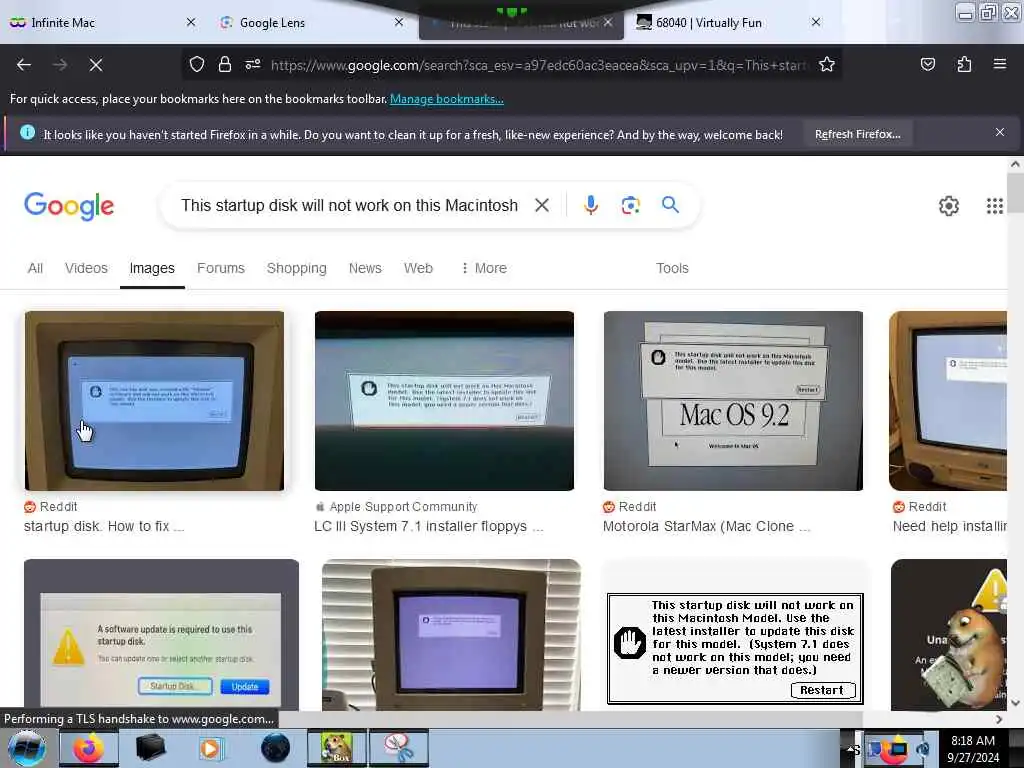Click the Manage bookmarks link

click(x=447, y=99)
